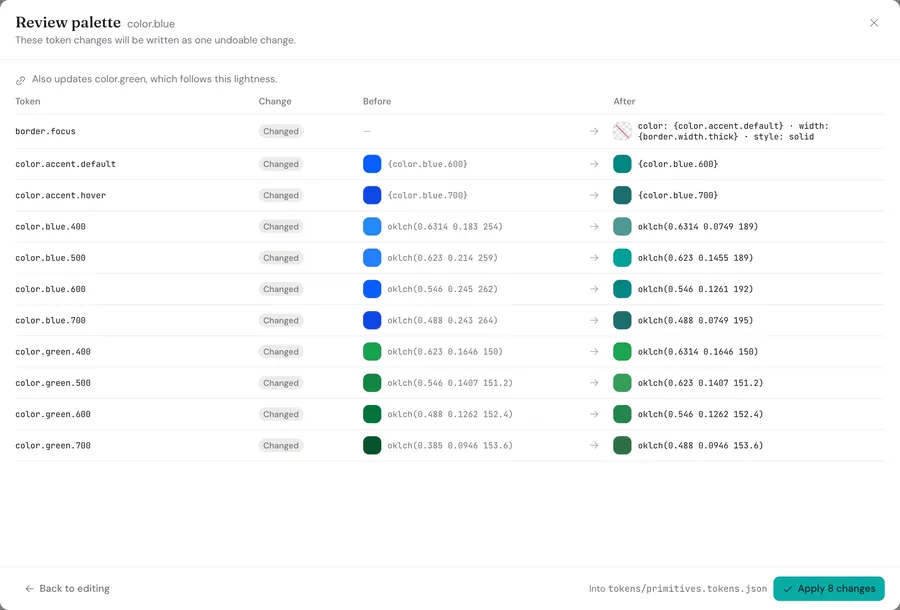Click the Changed badge in border.focus row

pyautogui.click(x=281, y=131)
